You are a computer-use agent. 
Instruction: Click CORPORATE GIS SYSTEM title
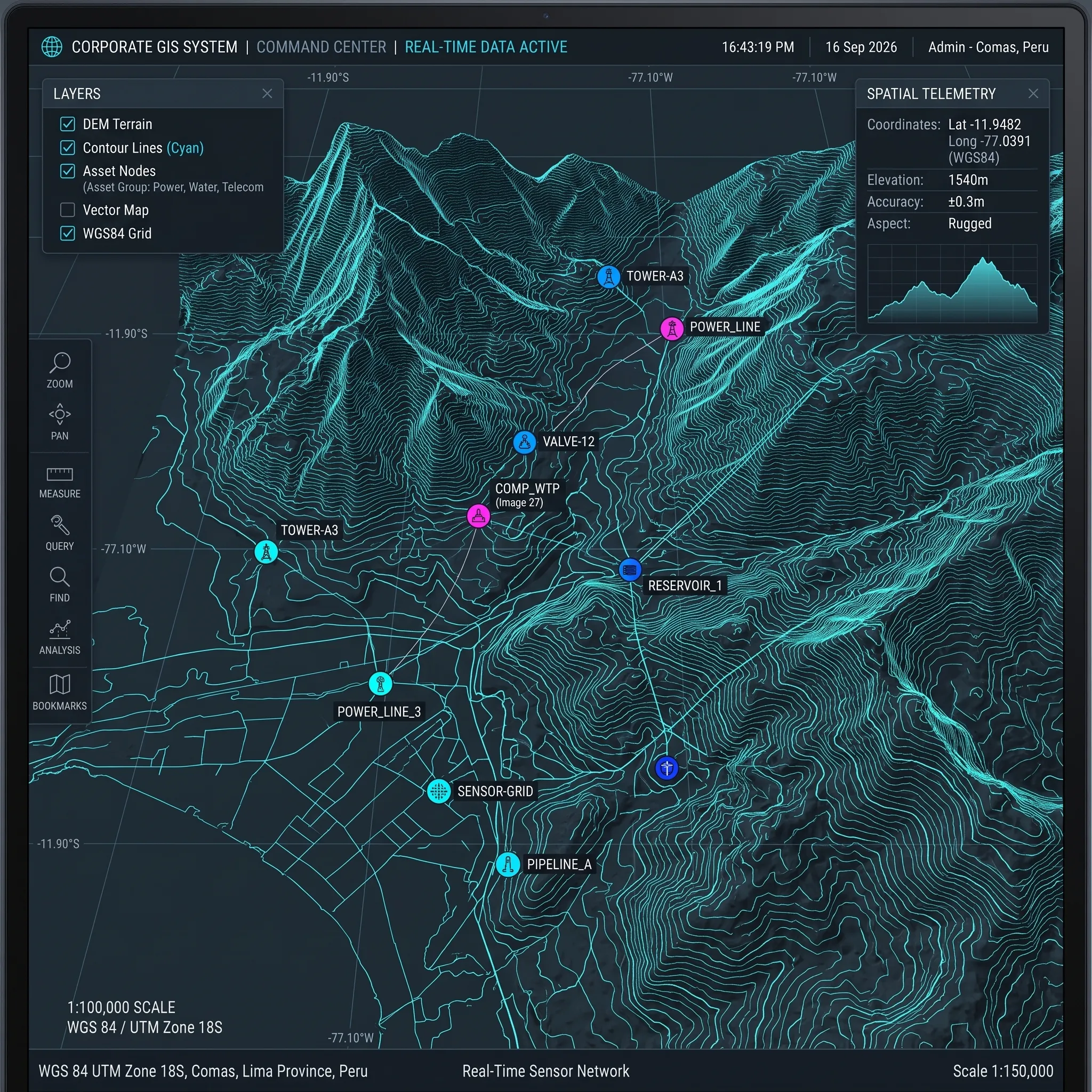(x=154, y=47)
